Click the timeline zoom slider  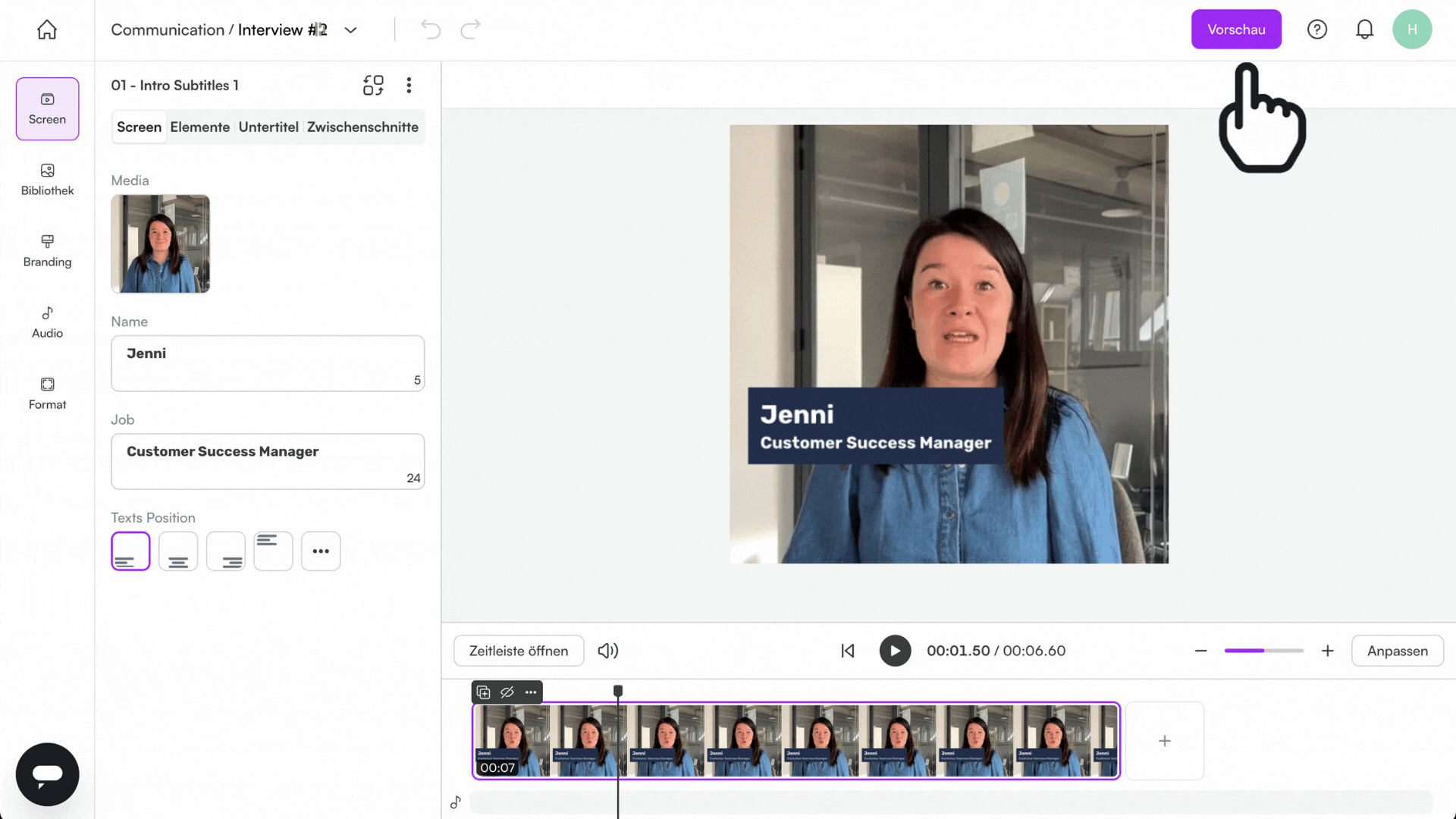coord(1263,651)
